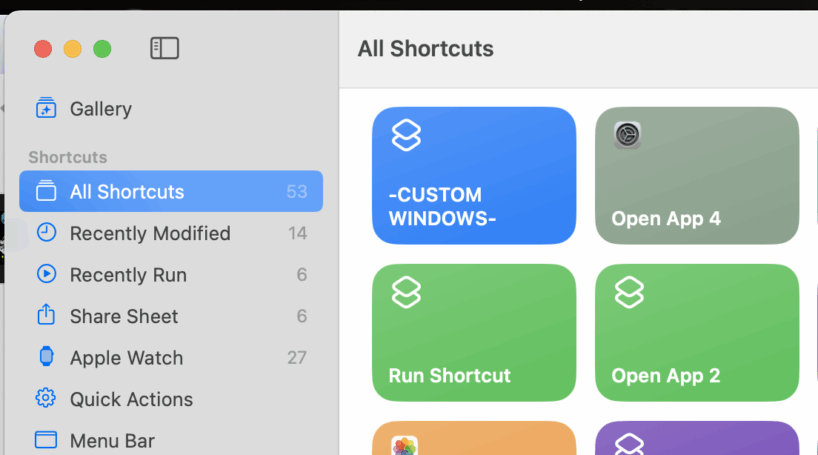
Task: Show the Apple Watch shortcuts
Action: pyautogui.click(x=171, y=357)
